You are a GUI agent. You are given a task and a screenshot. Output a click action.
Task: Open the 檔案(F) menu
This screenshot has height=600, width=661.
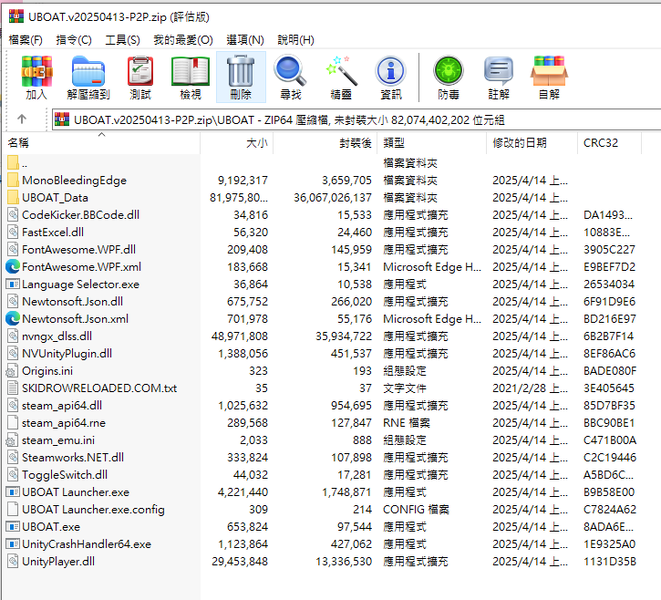pos(26,40)
